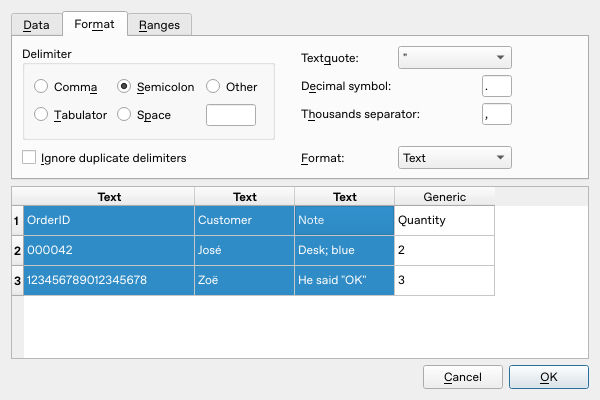Click row number 1 header

(x=18, y=220)
